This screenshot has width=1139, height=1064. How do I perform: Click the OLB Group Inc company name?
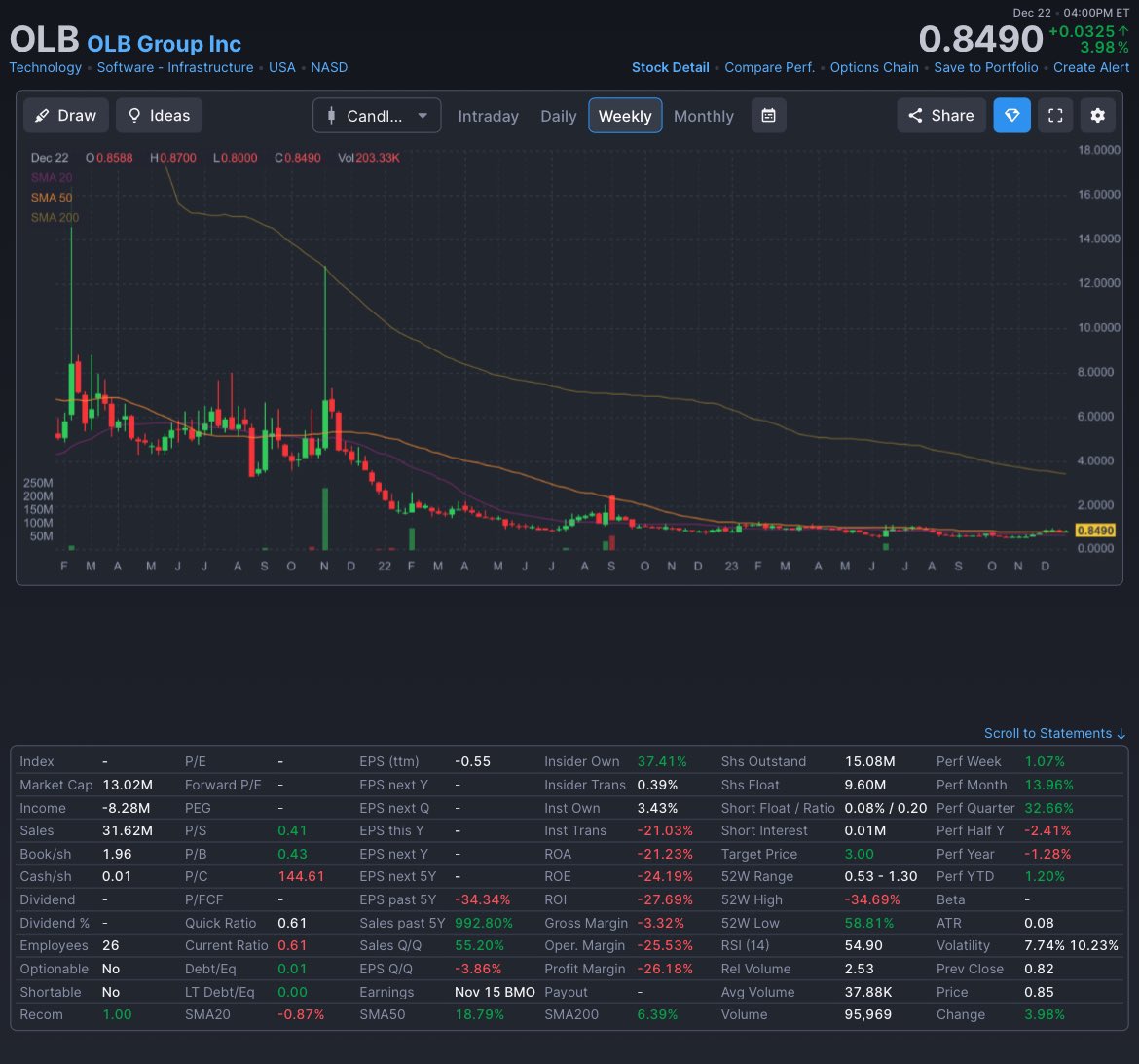click(165, 44)
